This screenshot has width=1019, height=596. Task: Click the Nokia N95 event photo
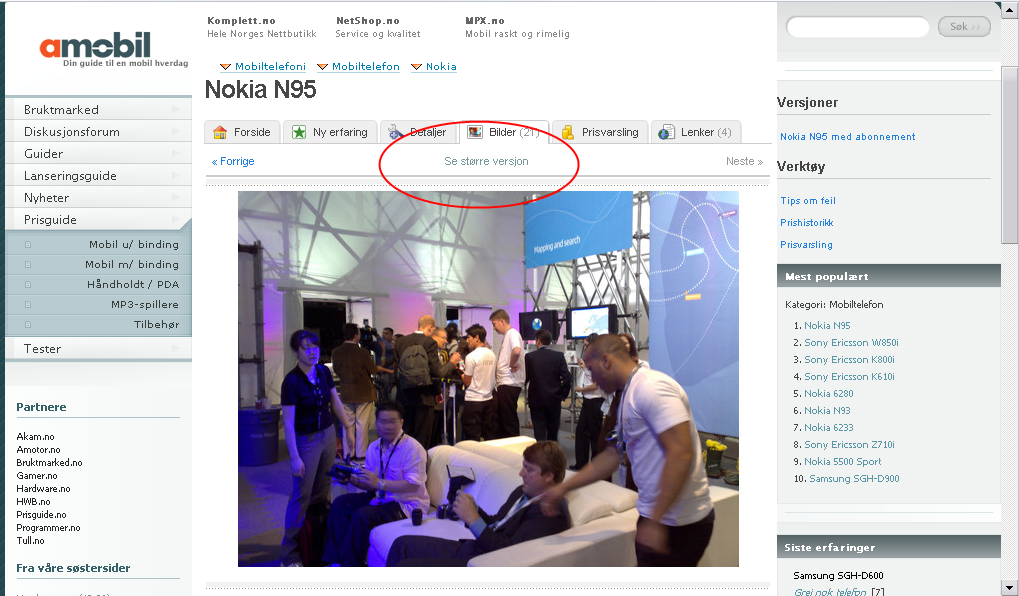[488, 379]
